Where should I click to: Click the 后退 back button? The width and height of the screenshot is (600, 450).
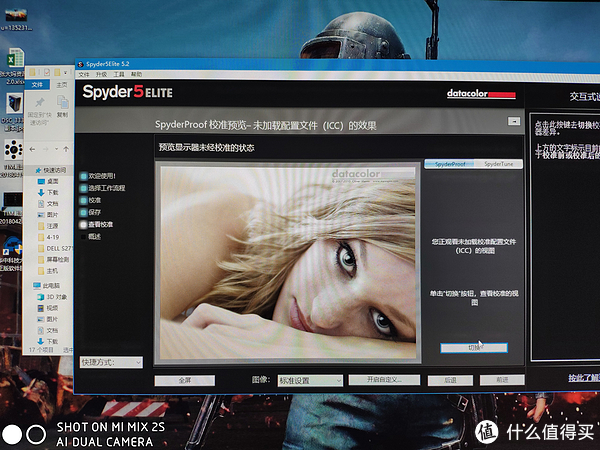(450, 380)
